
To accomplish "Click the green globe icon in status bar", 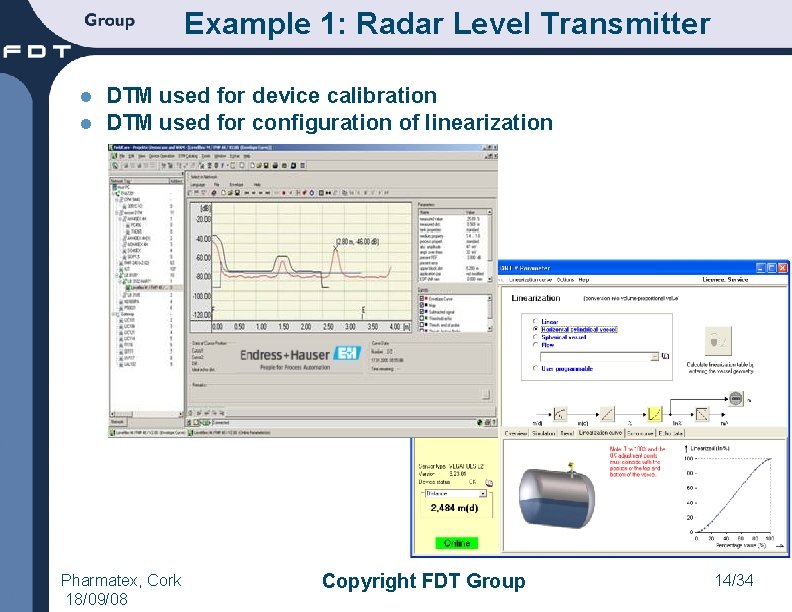I will 480,422.
